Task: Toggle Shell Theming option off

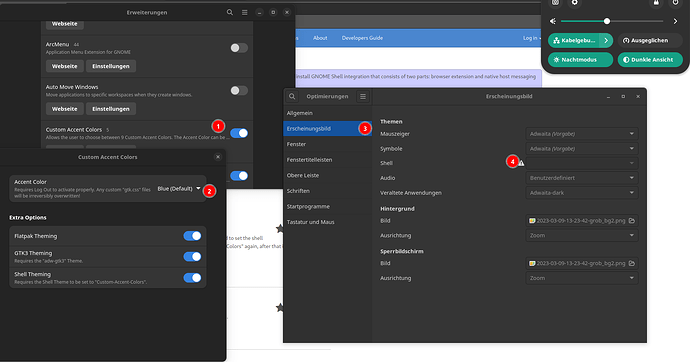Action: (x=192, y=278)
